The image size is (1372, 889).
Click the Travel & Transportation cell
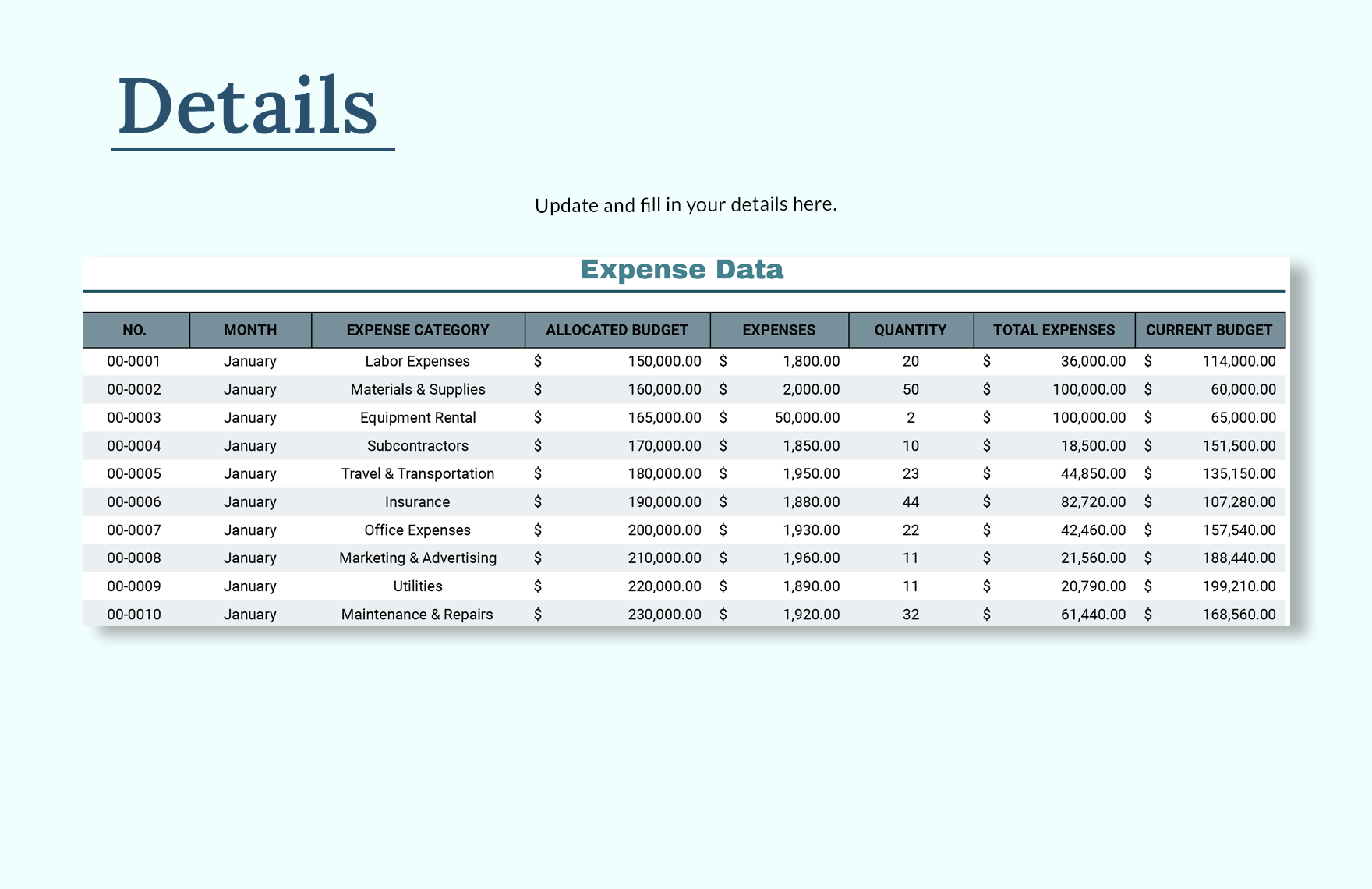(x=417, y=473)
